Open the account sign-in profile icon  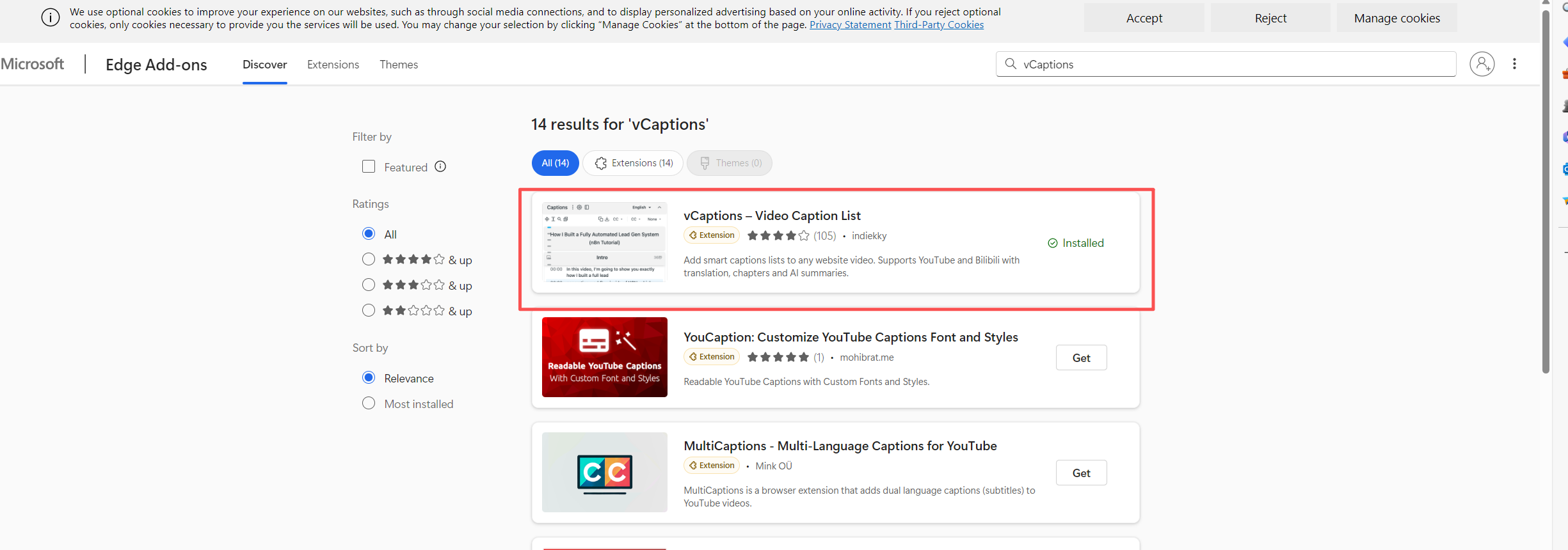coord(1482,64)
